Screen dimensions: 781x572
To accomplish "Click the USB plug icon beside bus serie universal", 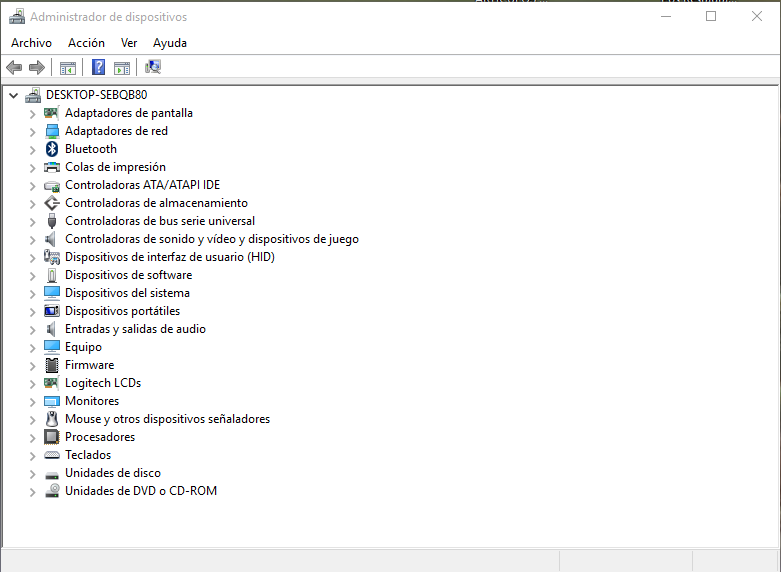I will (52, 221).
